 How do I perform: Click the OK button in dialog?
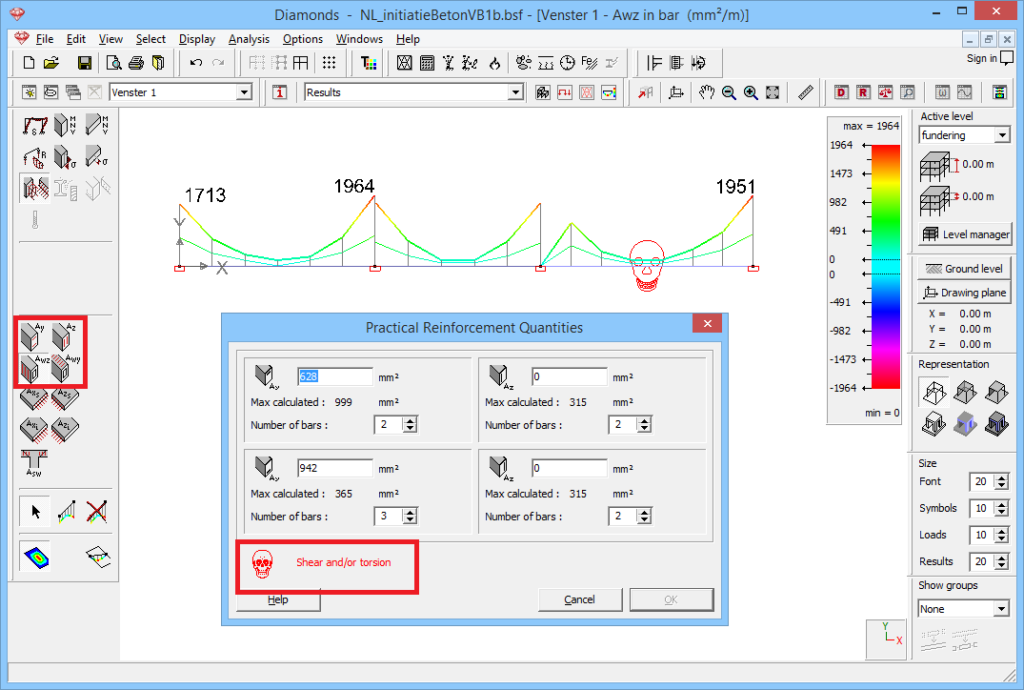coord(671,600)
